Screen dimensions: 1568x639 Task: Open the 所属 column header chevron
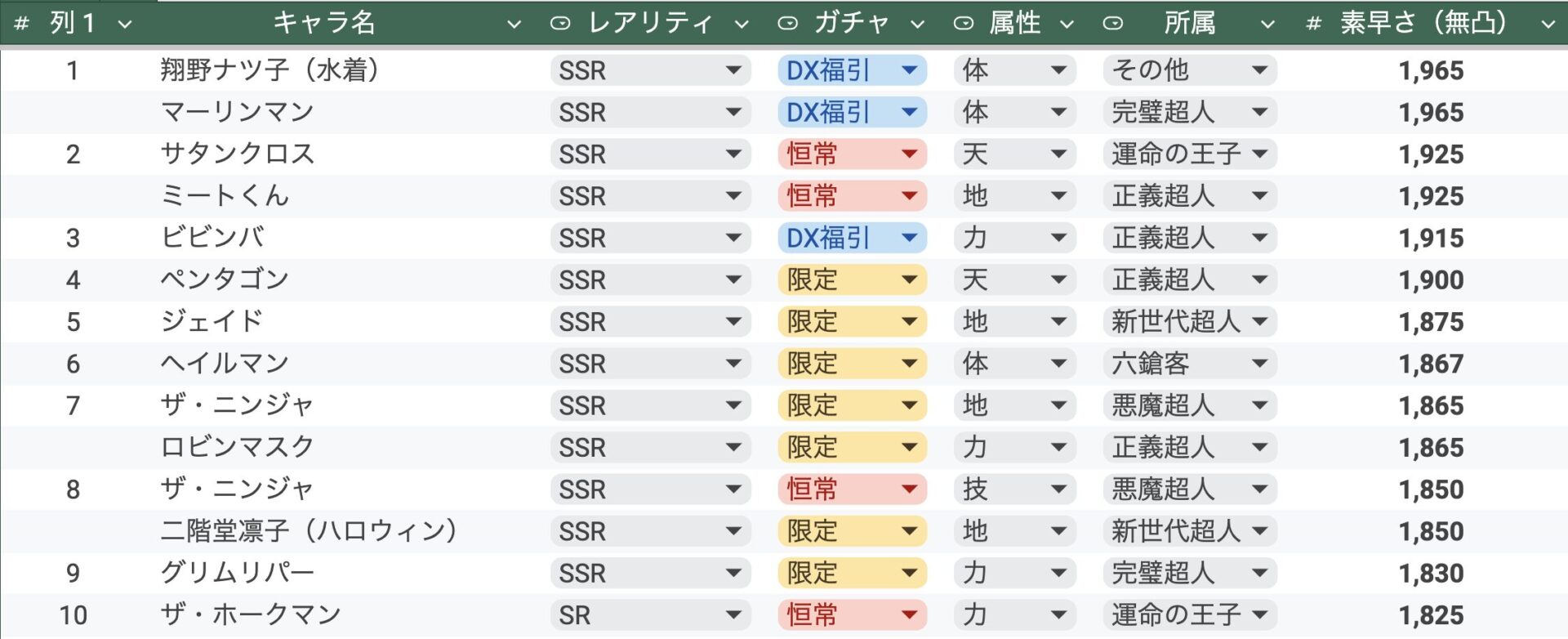click(1267, 25)
